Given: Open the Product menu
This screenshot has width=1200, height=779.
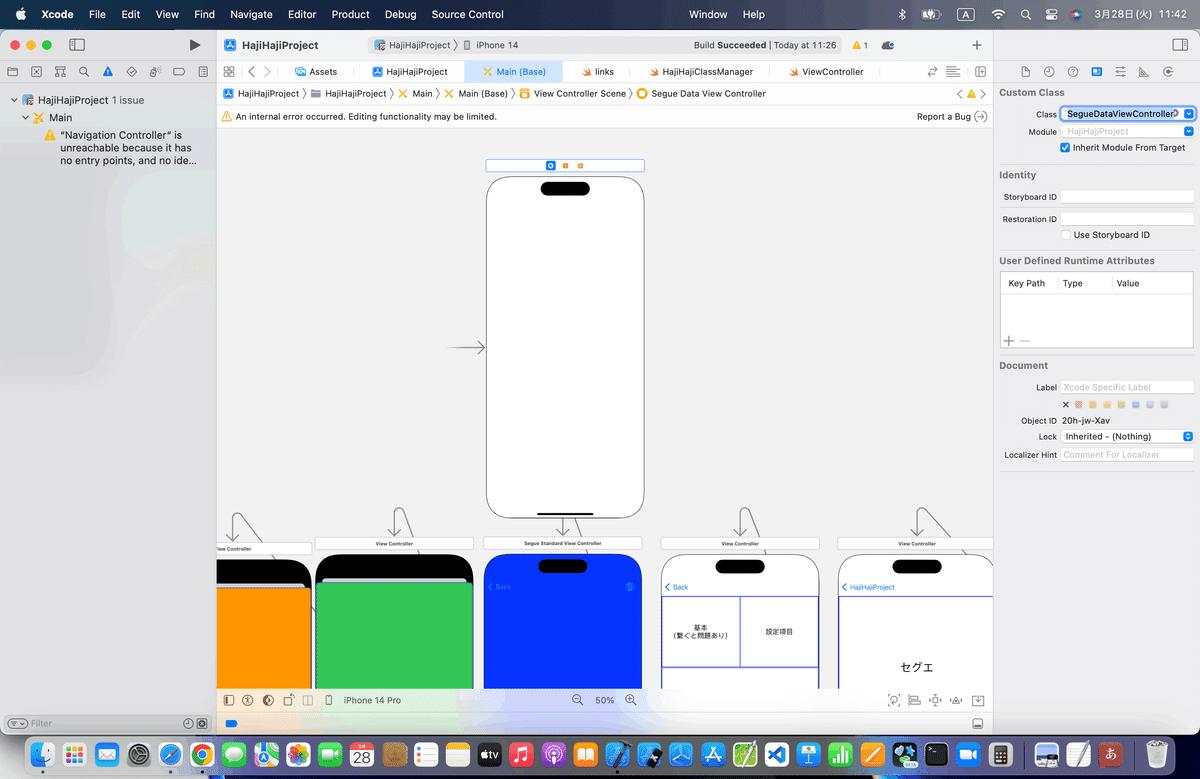Looking at the screenshot, I should [x=351, y=14].
